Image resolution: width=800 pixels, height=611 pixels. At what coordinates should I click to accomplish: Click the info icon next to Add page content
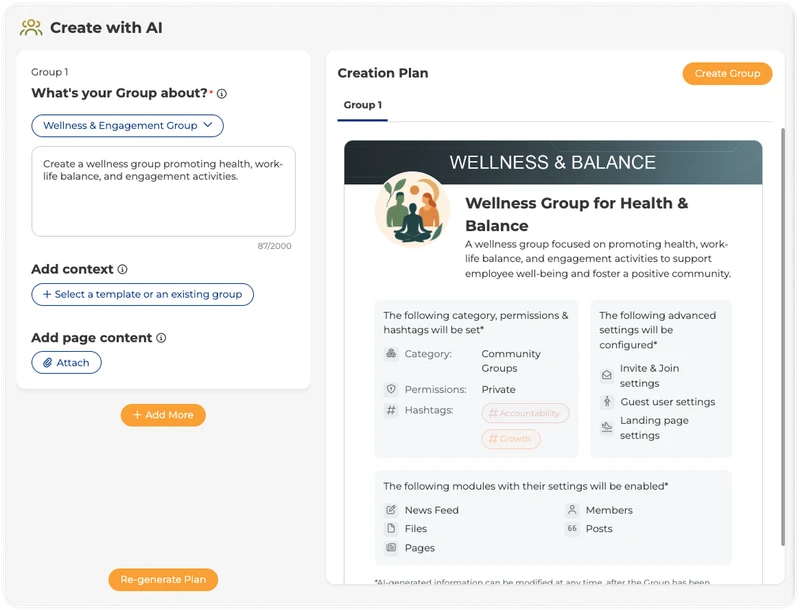[163, 337]
